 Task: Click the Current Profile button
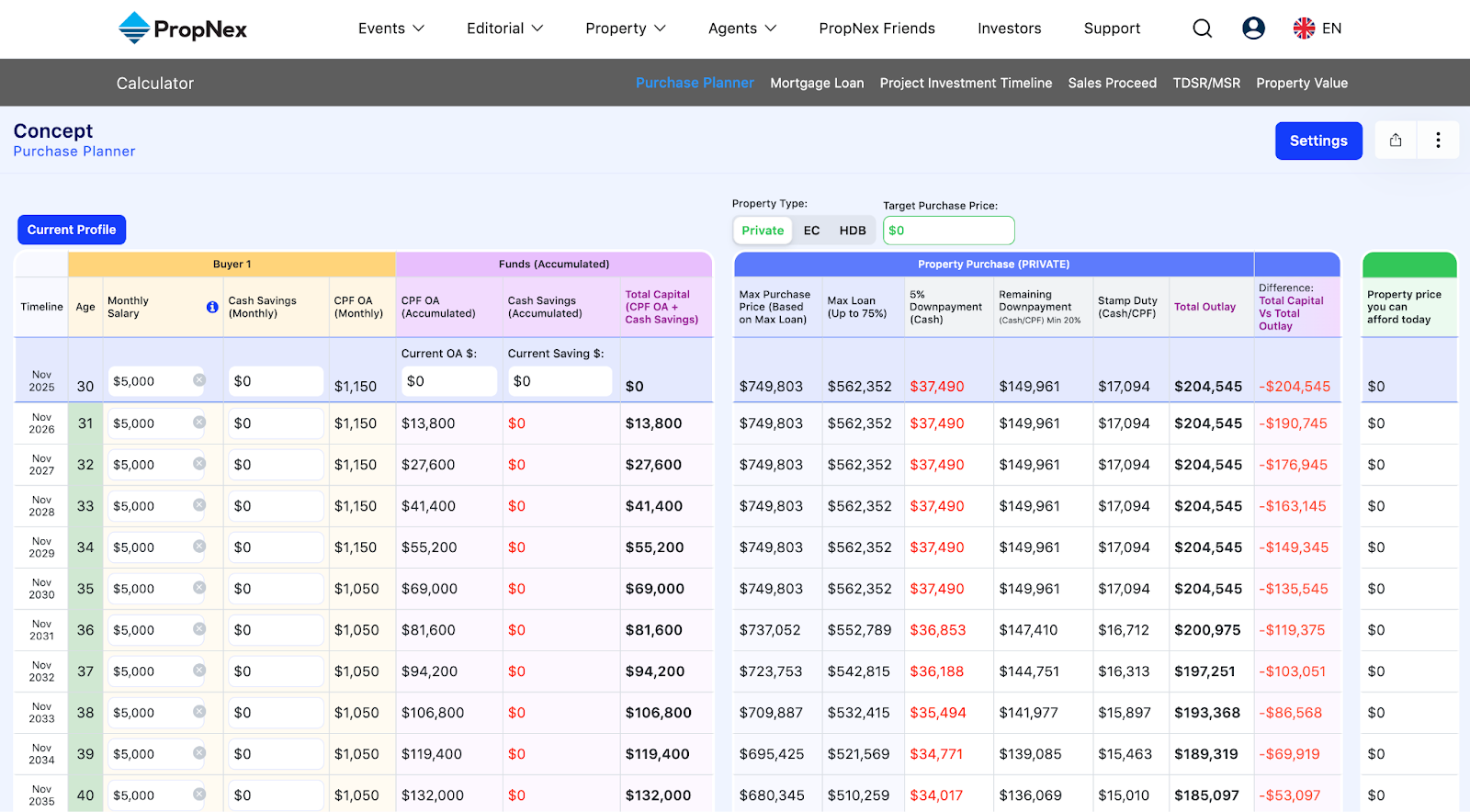(x=72, y=230)
